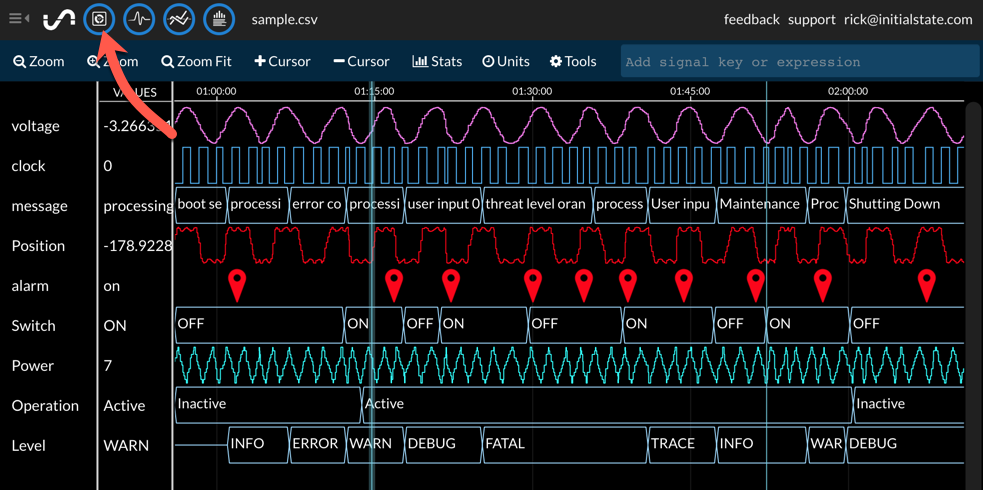Click the FATAL segment in the Level row
Image resolution: width=983 pixels, height=490 pixels.
pos(505,444)
